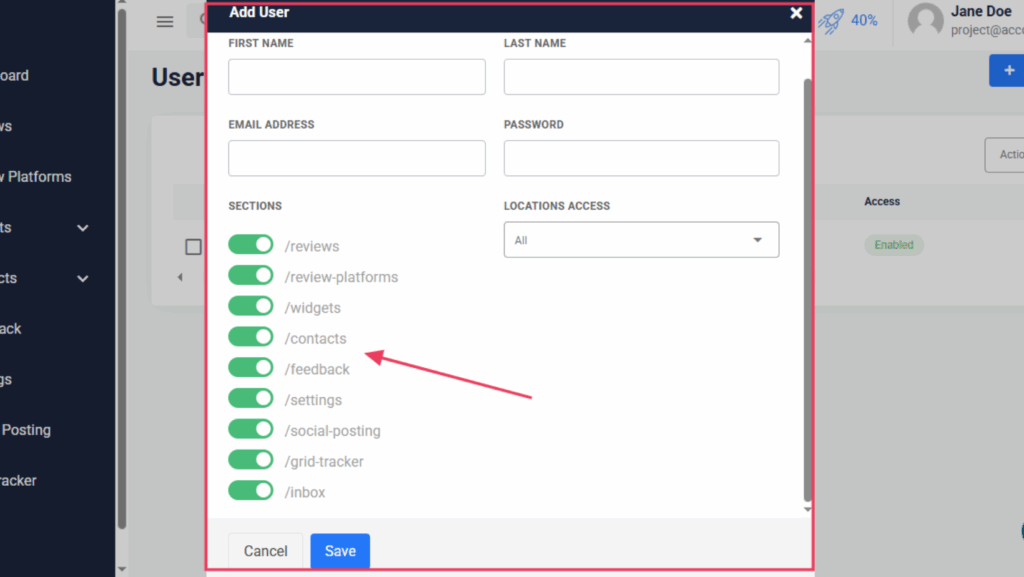Image resolution: width=1024 pixels, height=577 pixels.
Task: Click the modal's vertical scrollbar
Action: (x=807, y=290)
